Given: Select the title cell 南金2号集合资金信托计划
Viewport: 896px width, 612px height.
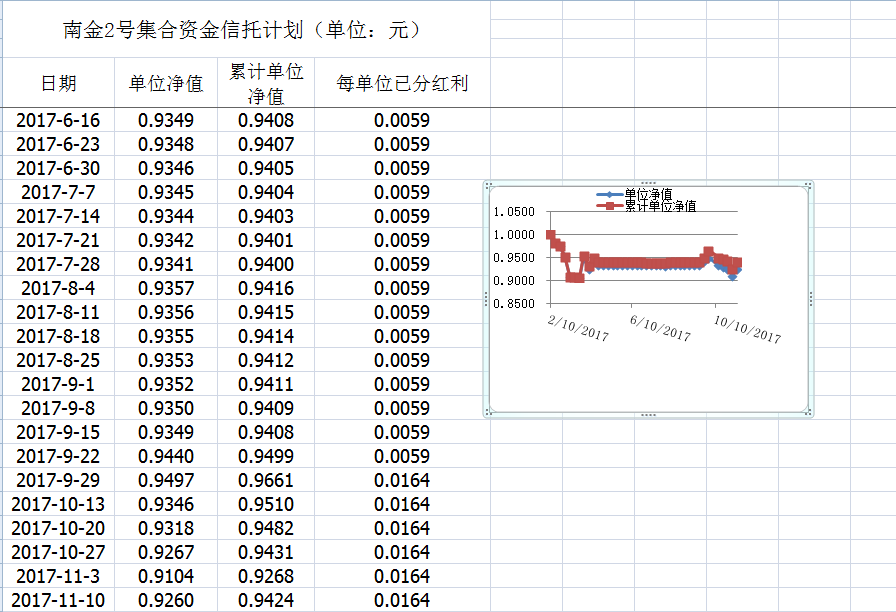Looking at the screenshot, I should click(244, 30).
